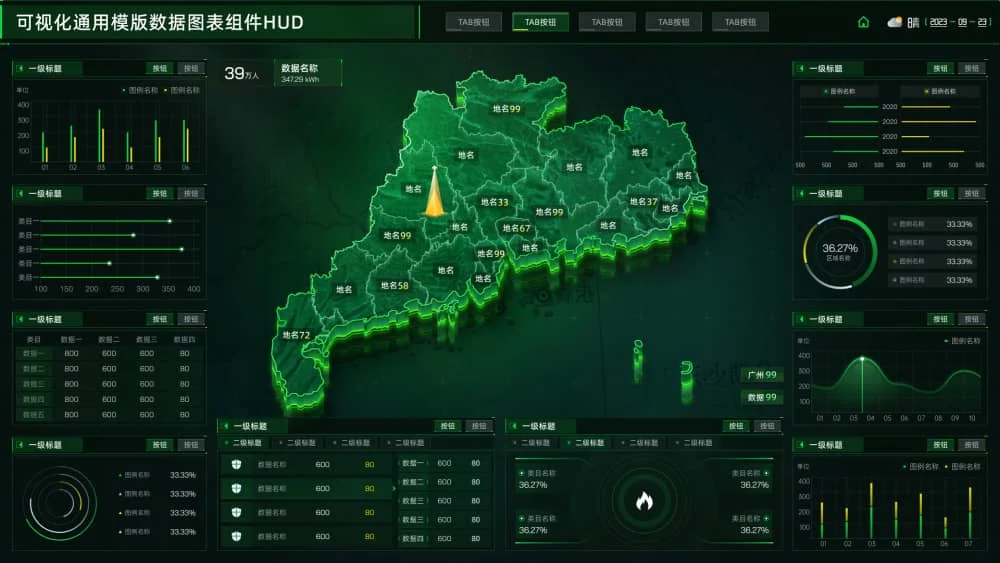Click the first shield icon in data list

point(236,465)
